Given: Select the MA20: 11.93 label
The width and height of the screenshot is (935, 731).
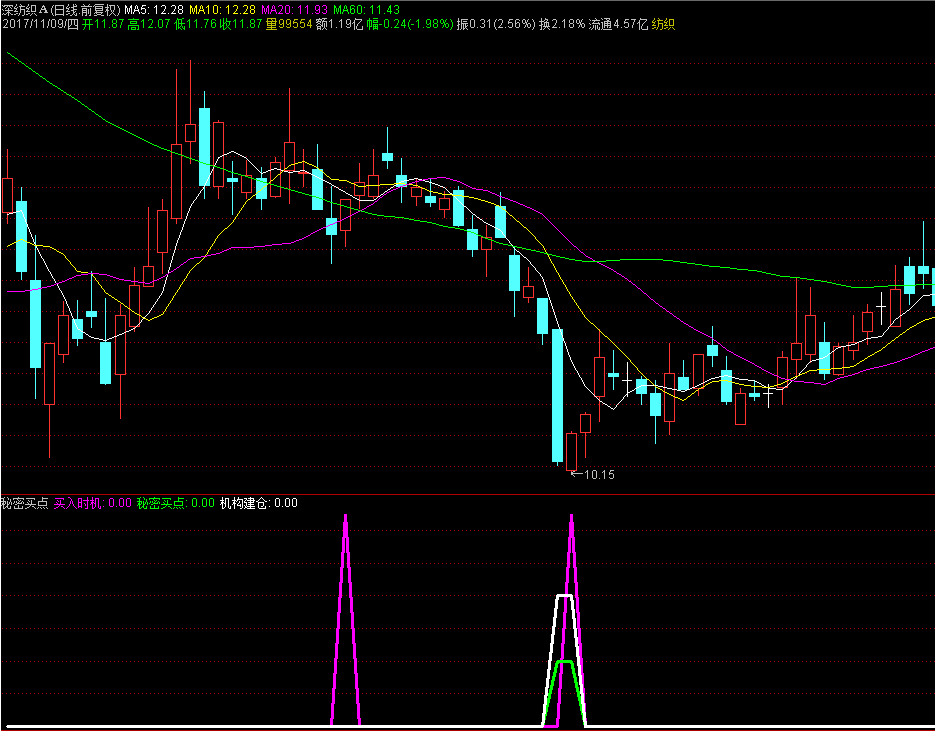Looking at the screenshot, I should pos(295,10).
